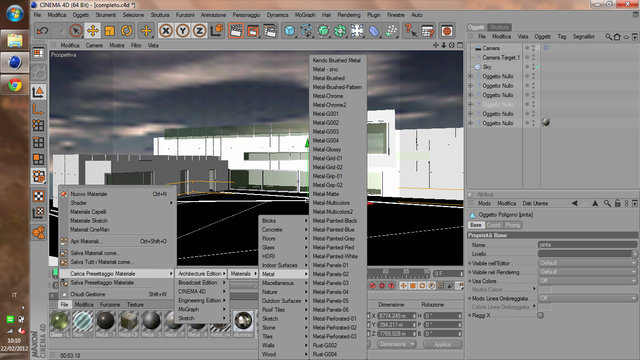Expand the first Oggetto Nullo tree node
640x360 pixels.
tap(471, 76)
